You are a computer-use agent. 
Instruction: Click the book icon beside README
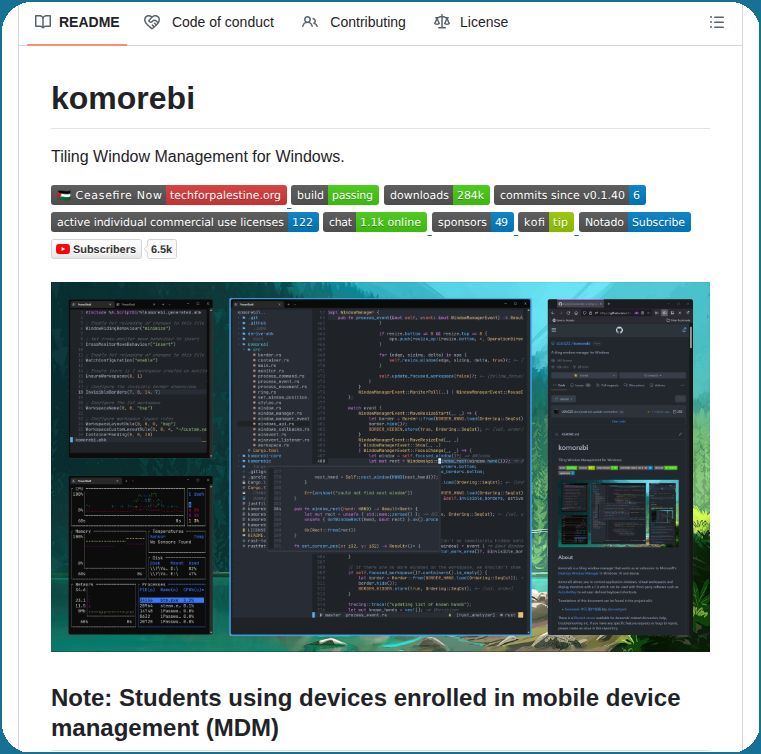43,22
